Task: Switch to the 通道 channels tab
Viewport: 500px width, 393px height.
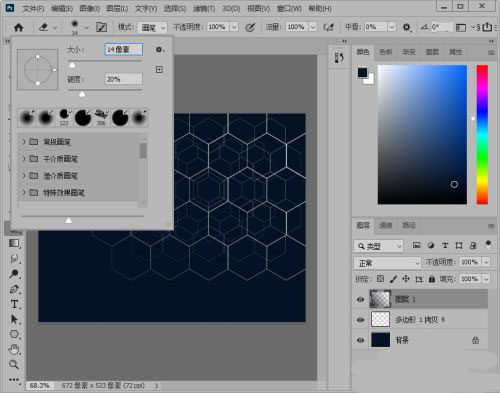Action: click(386, 225)
